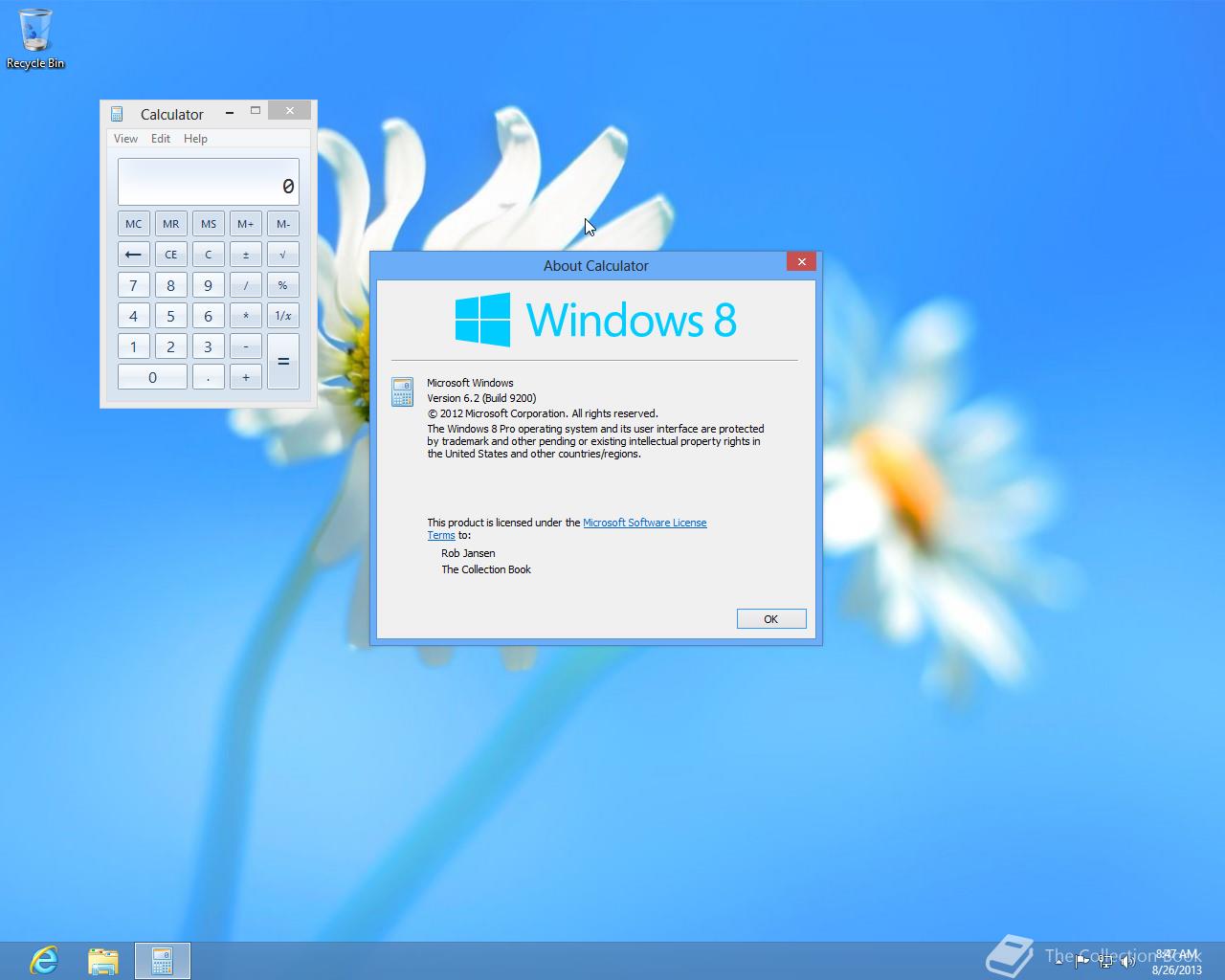Click digit 4 on Calculator
1225x980 pixels.
pos(133,316)
